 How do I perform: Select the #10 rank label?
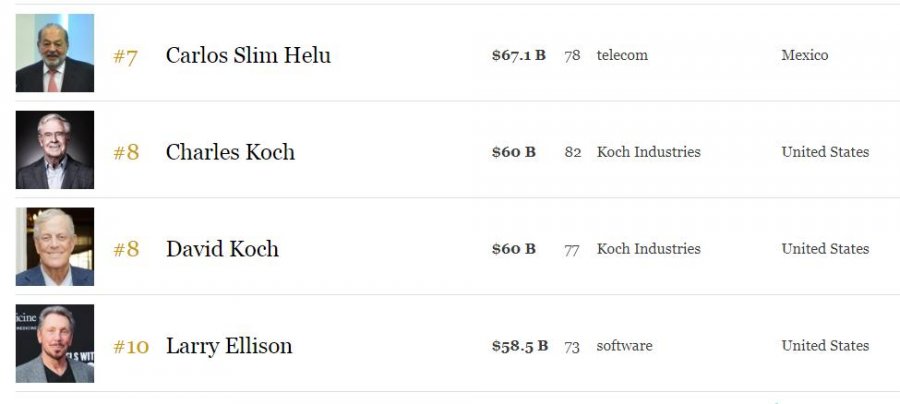pos(131,347)
